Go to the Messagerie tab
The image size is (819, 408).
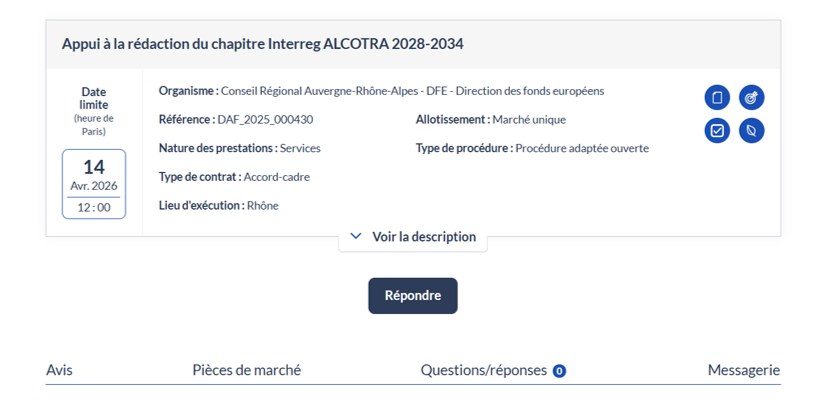[743, 370]
